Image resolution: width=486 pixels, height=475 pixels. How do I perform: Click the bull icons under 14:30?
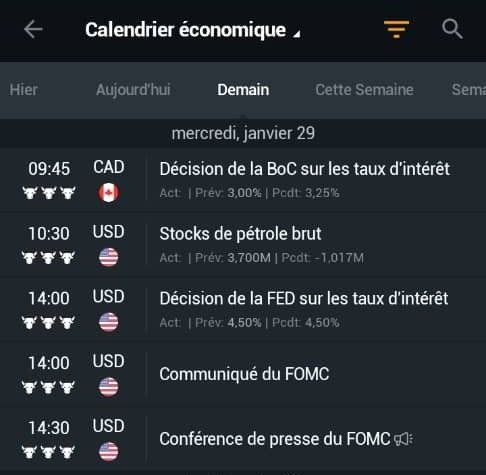49,452
